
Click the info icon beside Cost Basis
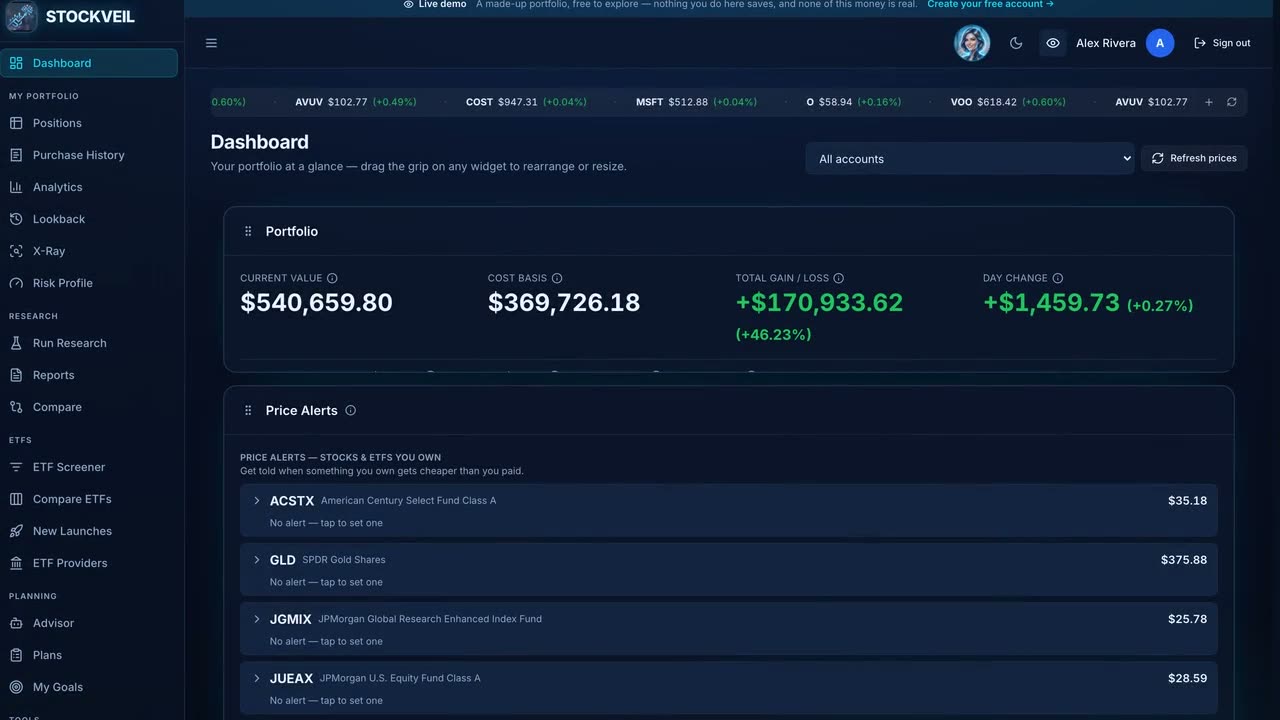(557, 278)
